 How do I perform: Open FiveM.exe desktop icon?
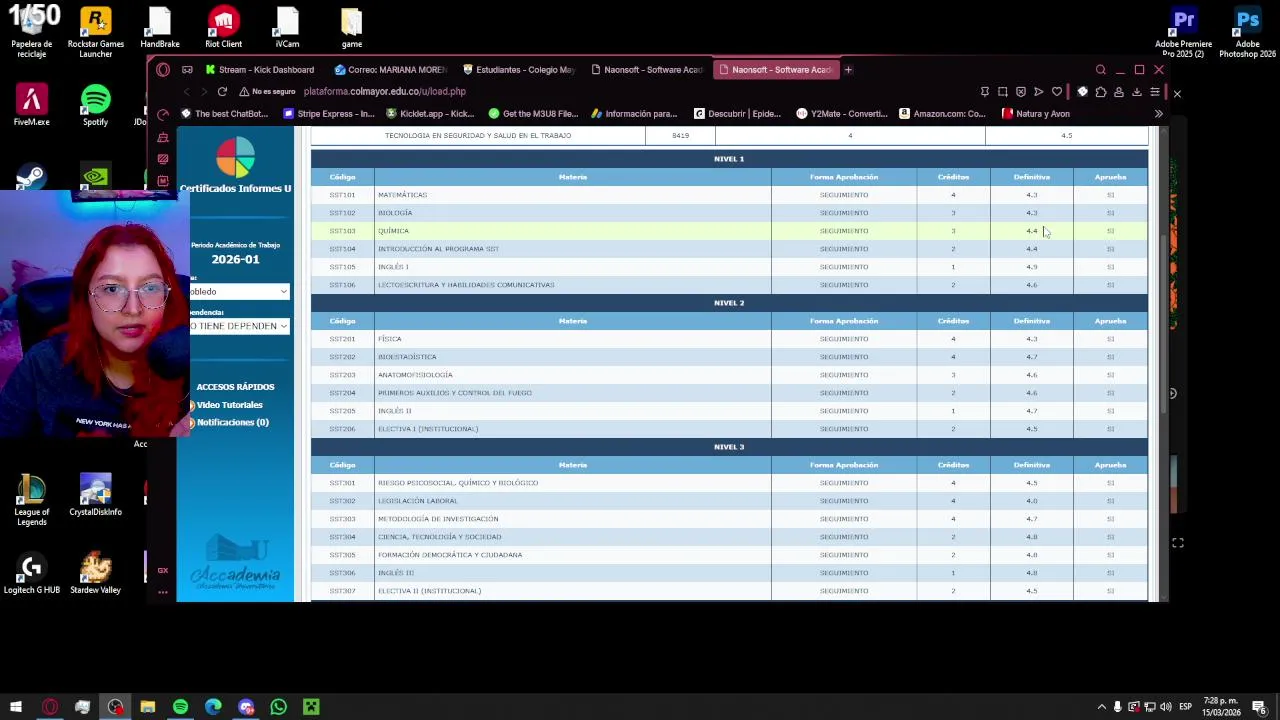point(31,106)
